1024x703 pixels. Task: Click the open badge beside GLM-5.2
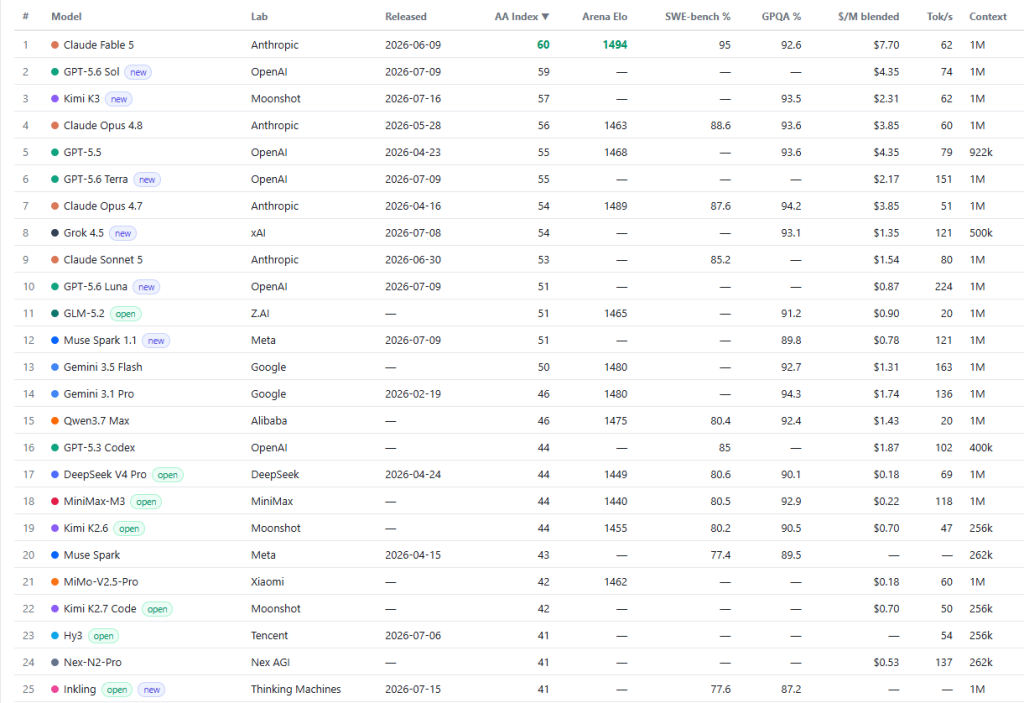tap(125, 314)
